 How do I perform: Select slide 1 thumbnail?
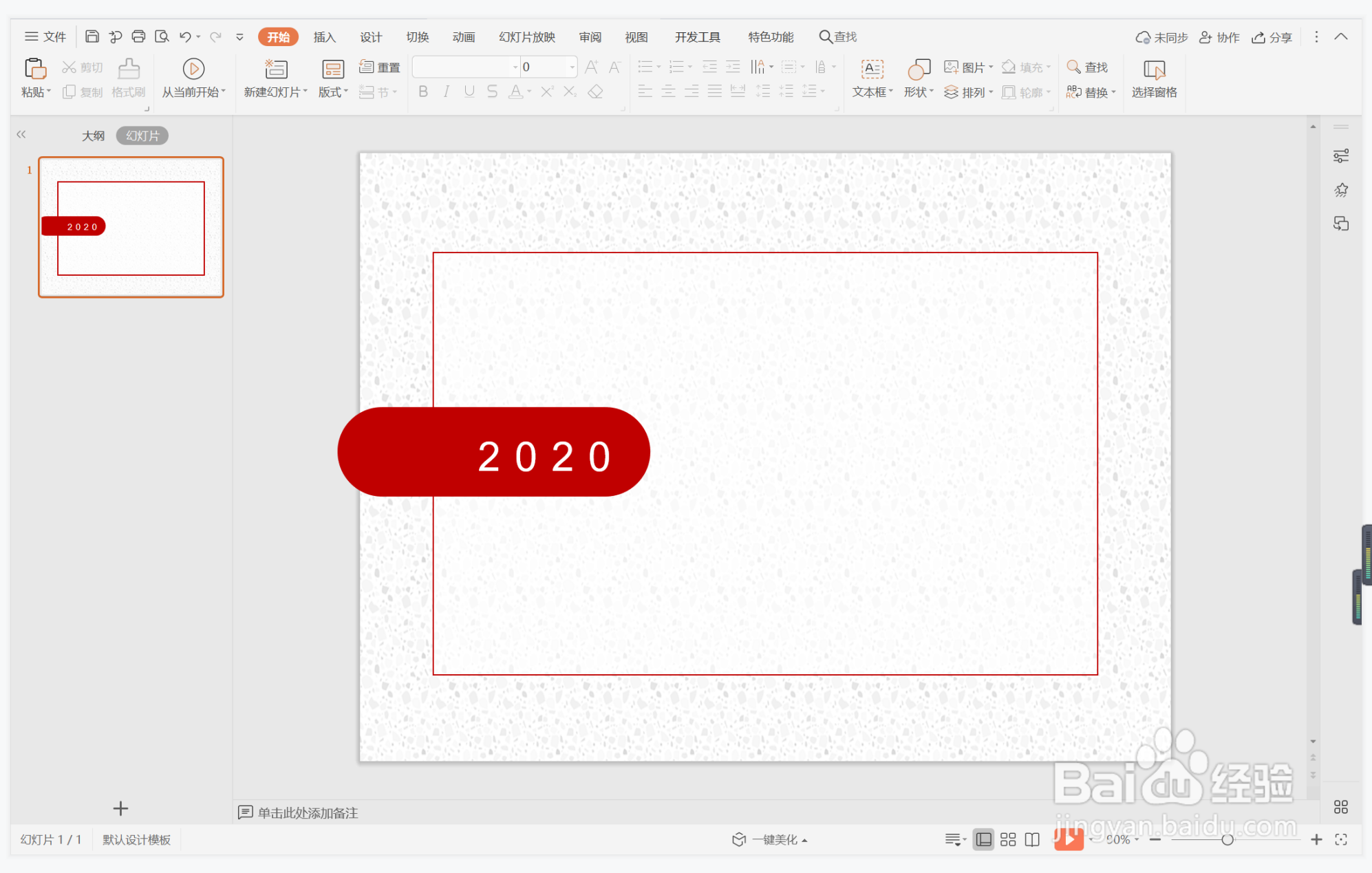point(131,227)
